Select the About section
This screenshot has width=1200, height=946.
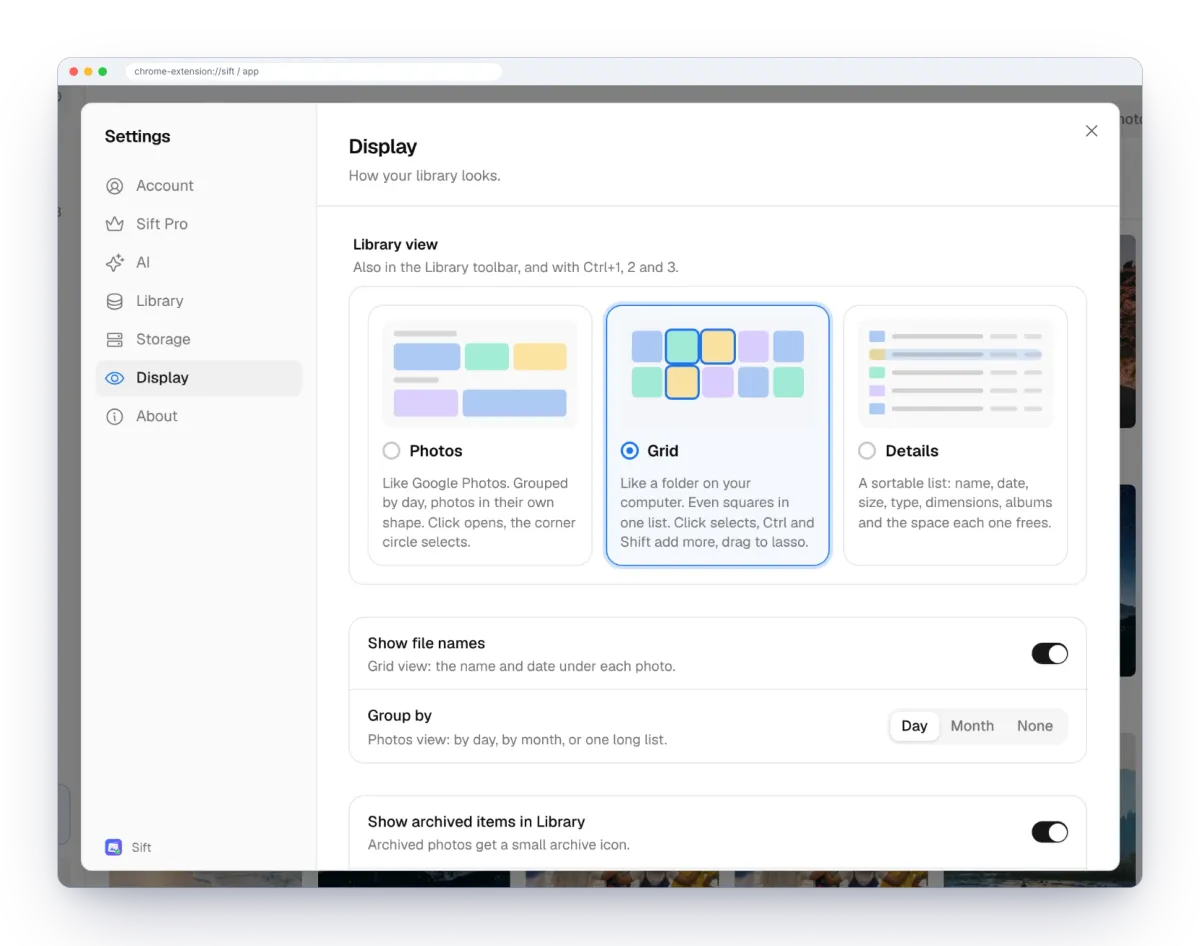199,417
